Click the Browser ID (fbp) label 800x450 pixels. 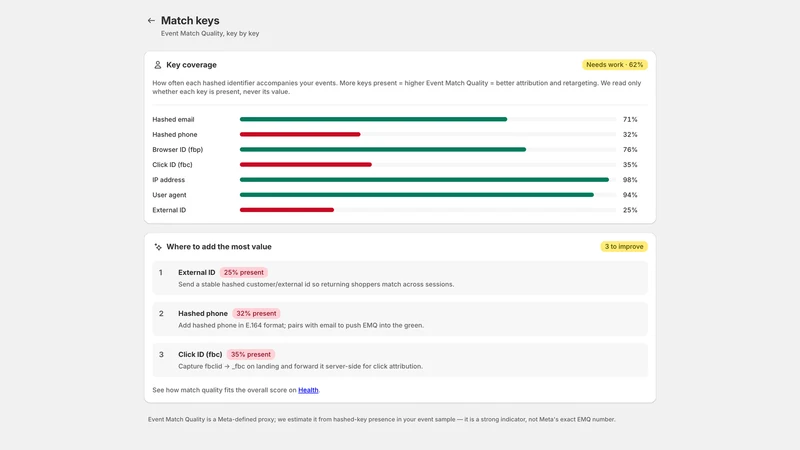[178, 149]
